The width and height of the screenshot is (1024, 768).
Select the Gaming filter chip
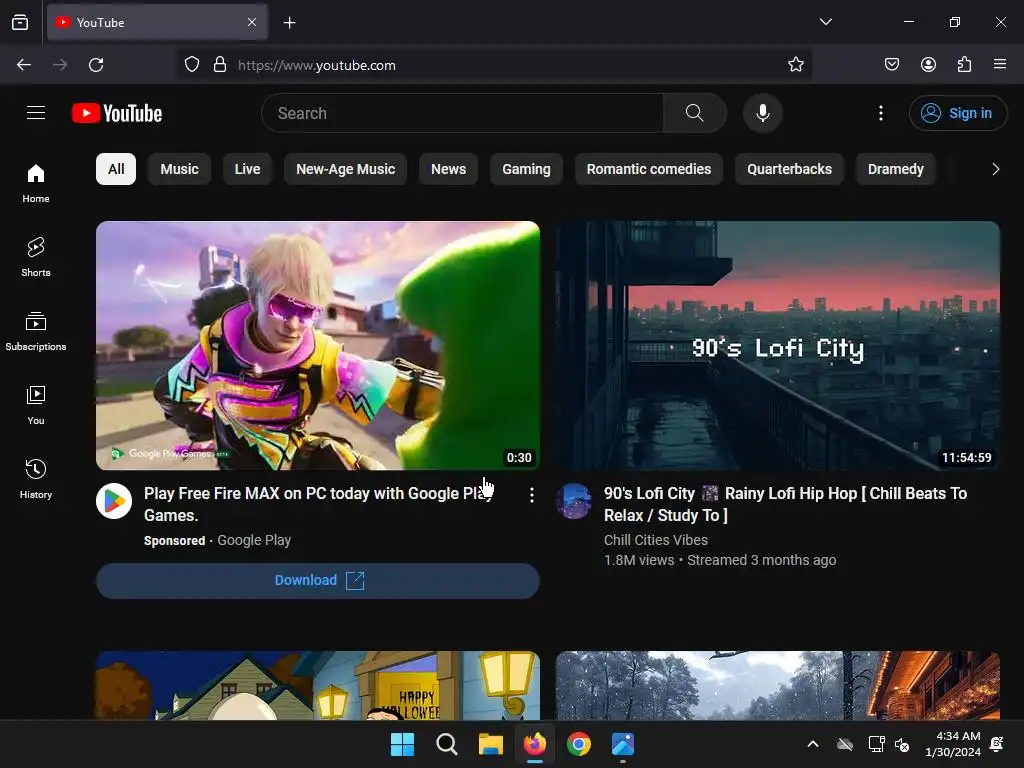point(526,169)
